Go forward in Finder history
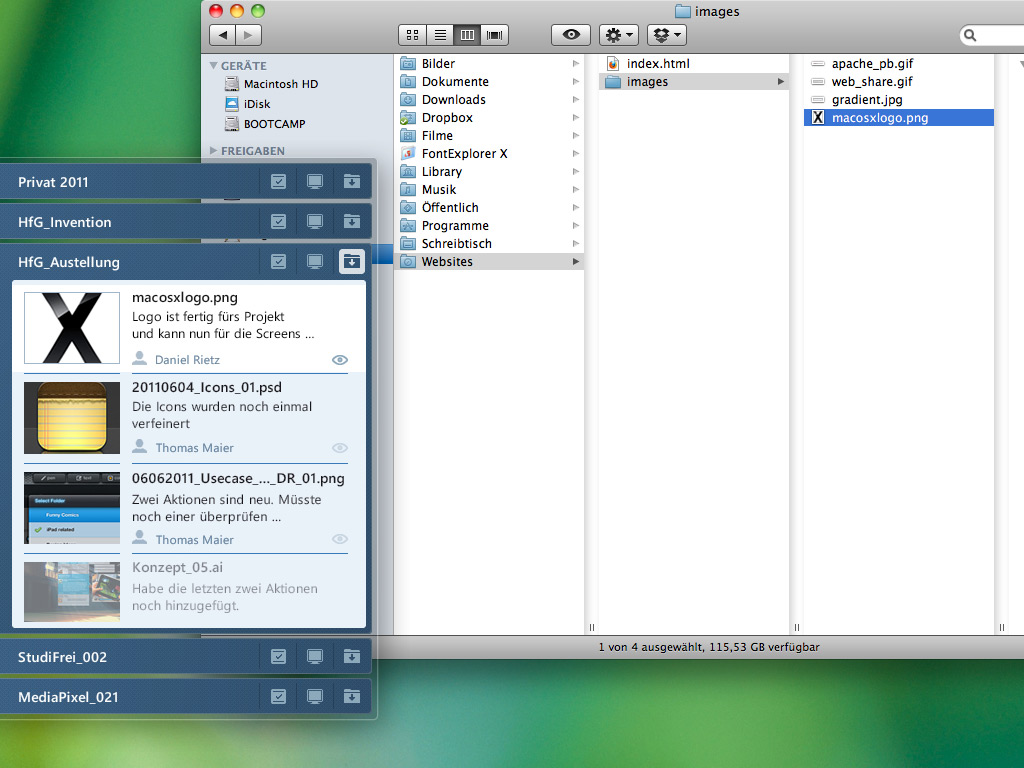Viewport: 1024px width, 768px height. coord(248,35)
